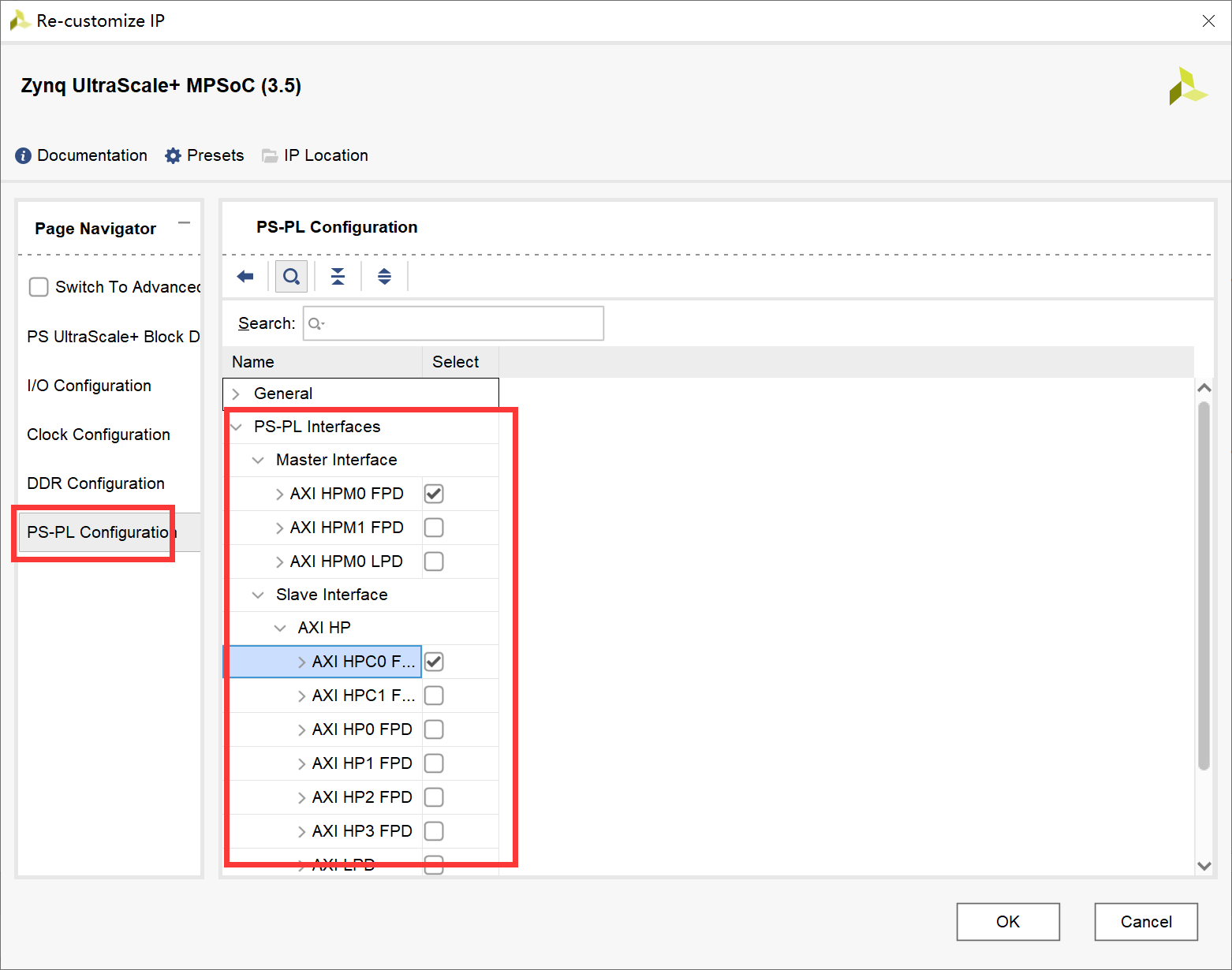Viewport: 1232px width, 970px height.
Task: Enable the AXI HP0 FPD checkbox
Action: pyautogui.click(x=434, y=729)
